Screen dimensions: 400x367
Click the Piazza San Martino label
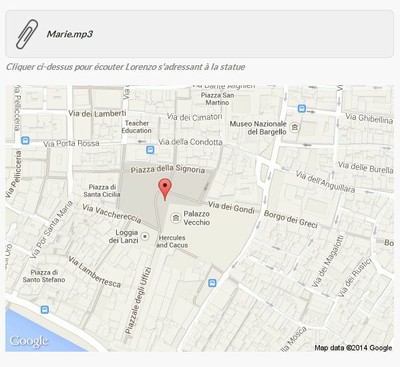(x=217, y=99)
